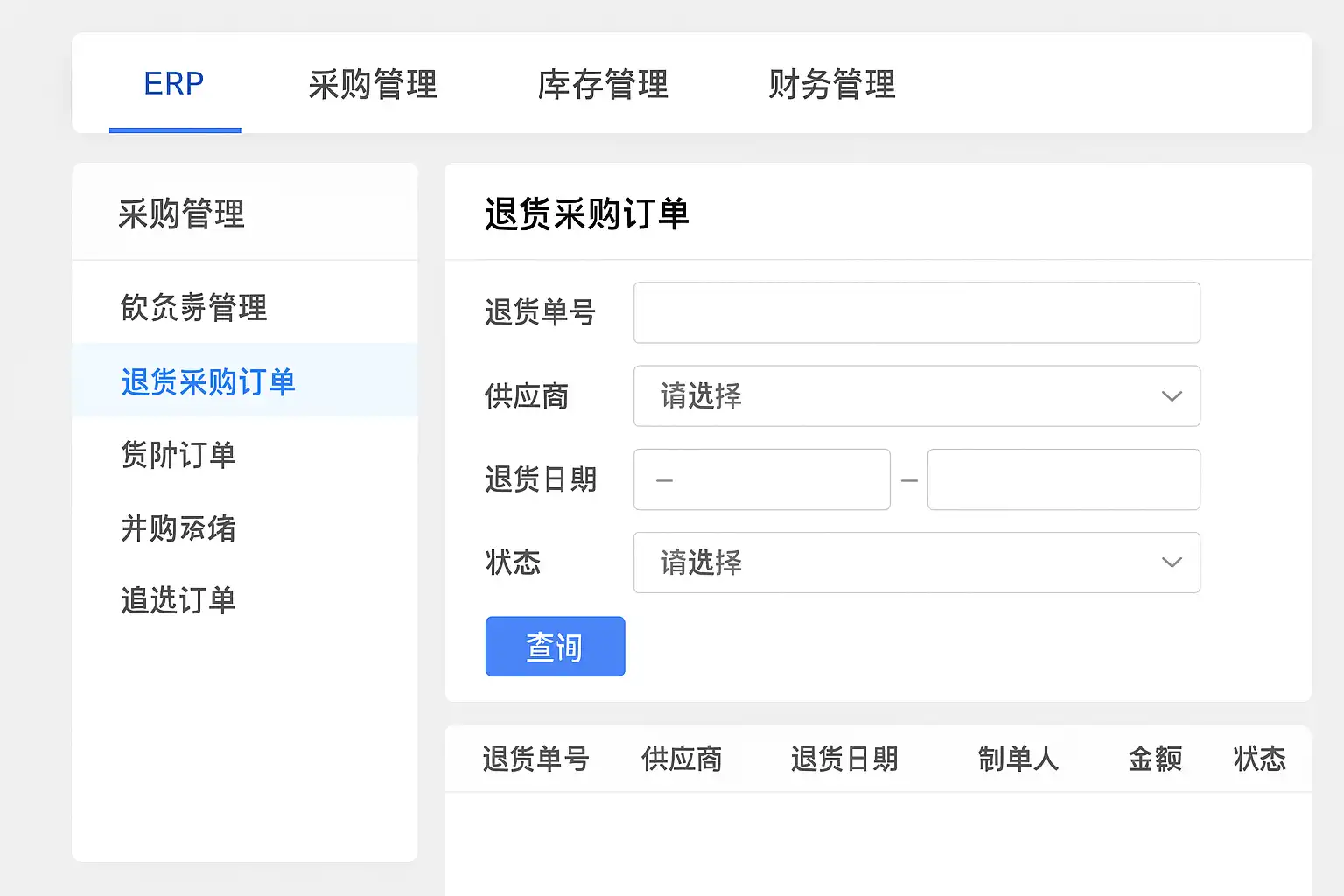Click the 退货单号 table column header
Image resolution: width=1344 pixels, height=896 pixels.
(x=535, y=759)
